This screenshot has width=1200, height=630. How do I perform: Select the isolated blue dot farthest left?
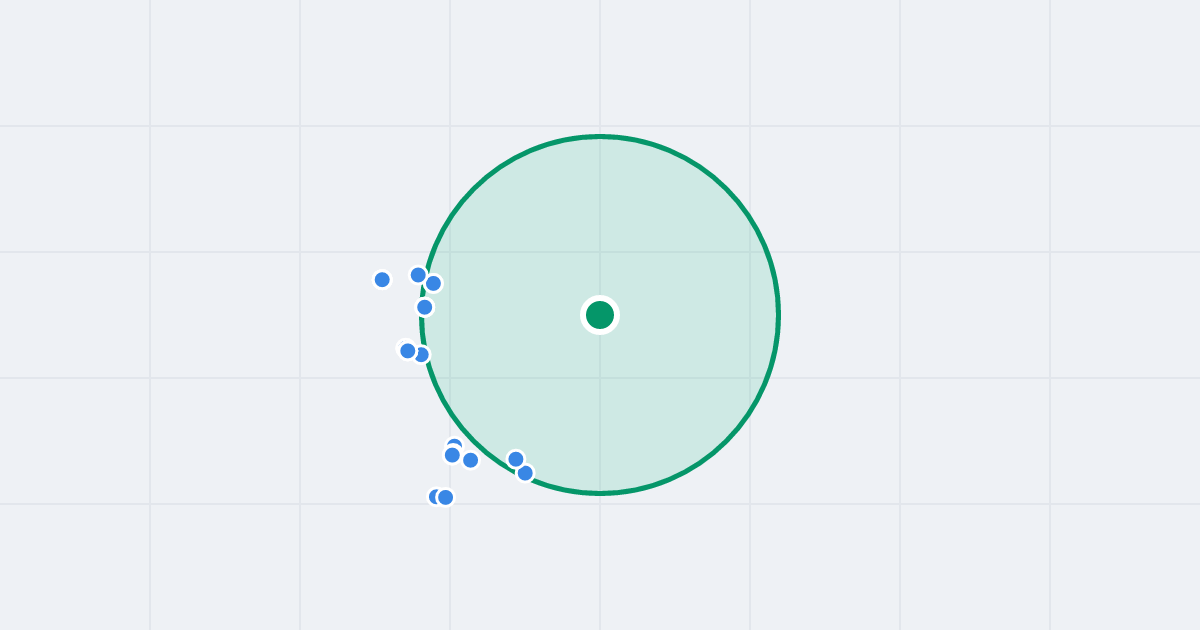pos(382,280)
